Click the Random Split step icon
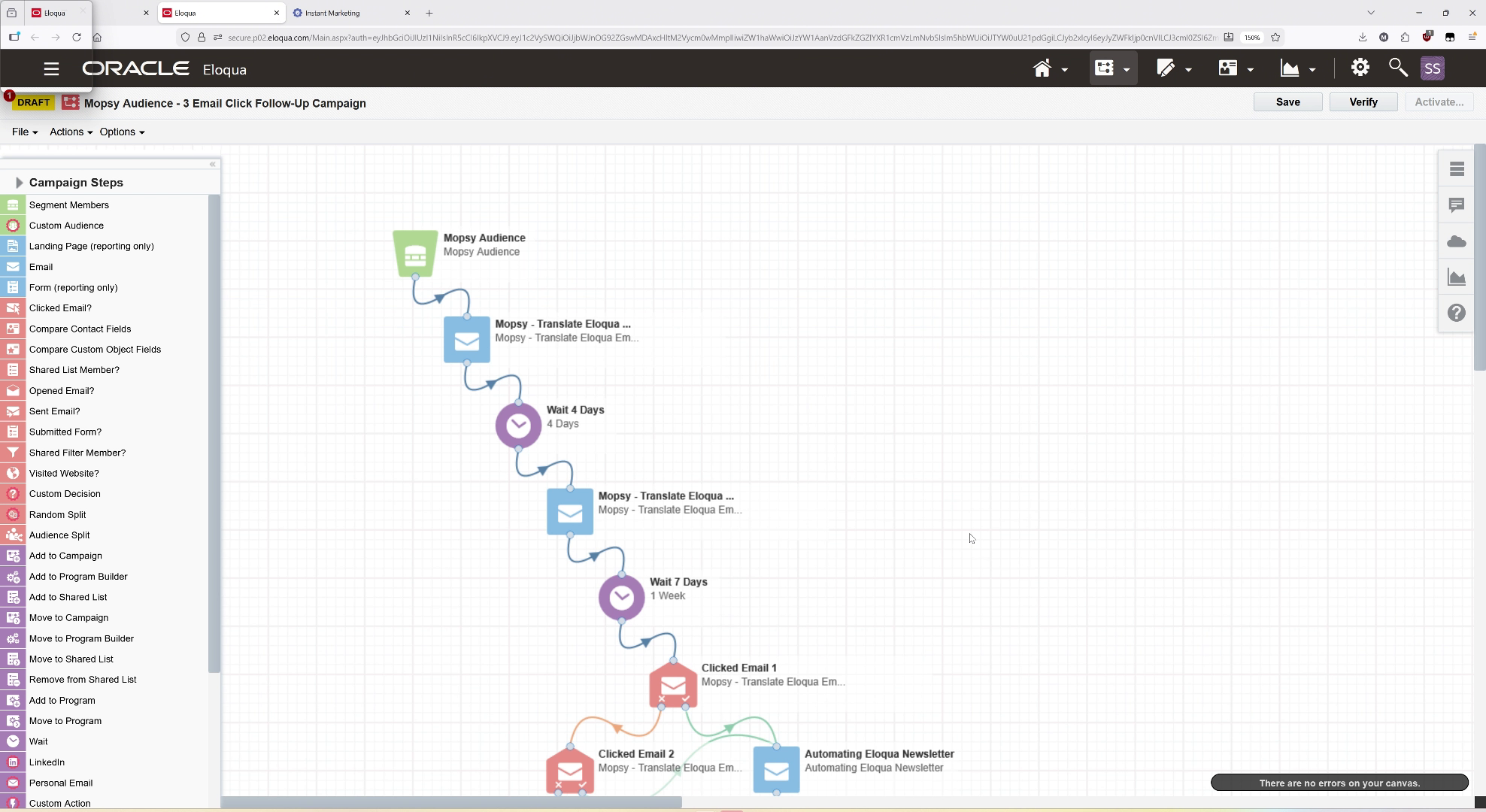This screenshot has height=812, width=1486. (13, 515)
